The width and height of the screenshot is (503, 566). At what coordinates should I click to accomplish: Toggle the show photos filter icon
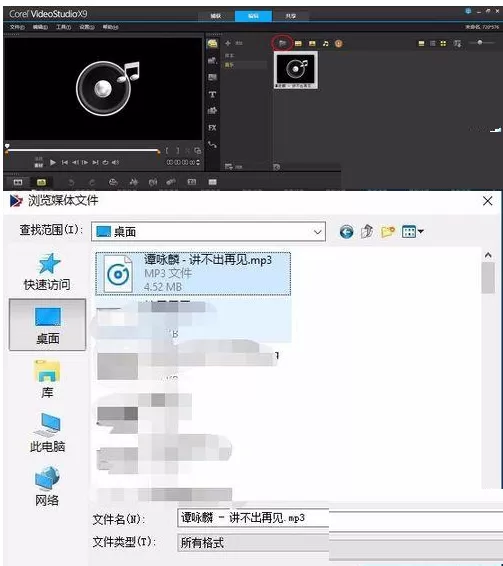(312, 43)
